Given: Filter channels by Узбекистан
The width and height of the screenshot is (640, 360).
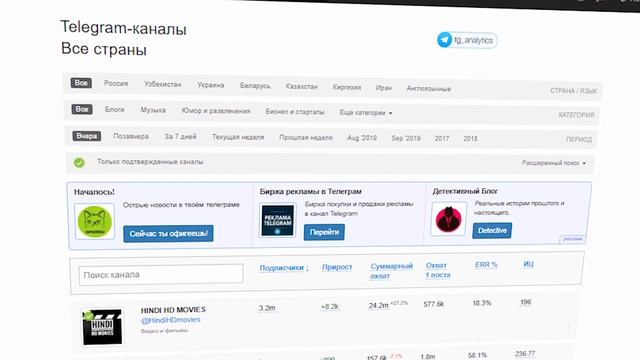Looking at the screenshot, I should [162, 84].
